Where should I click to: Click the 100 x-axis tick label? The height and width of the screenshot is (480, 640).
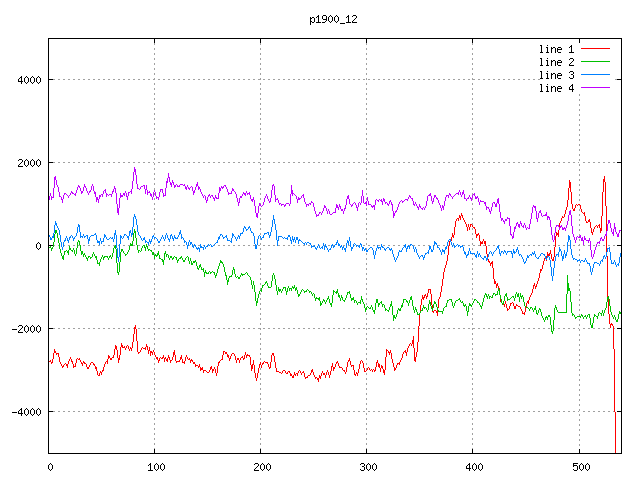155,466
